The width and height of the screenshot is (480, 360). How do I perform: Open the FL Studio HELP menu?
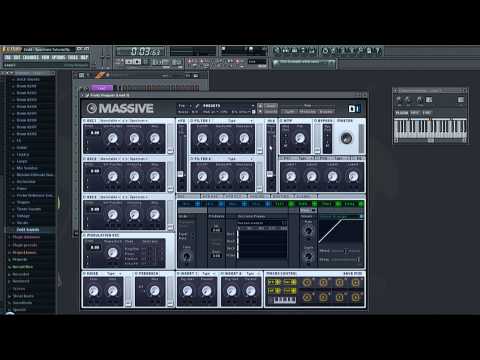[x=84, y=57]
